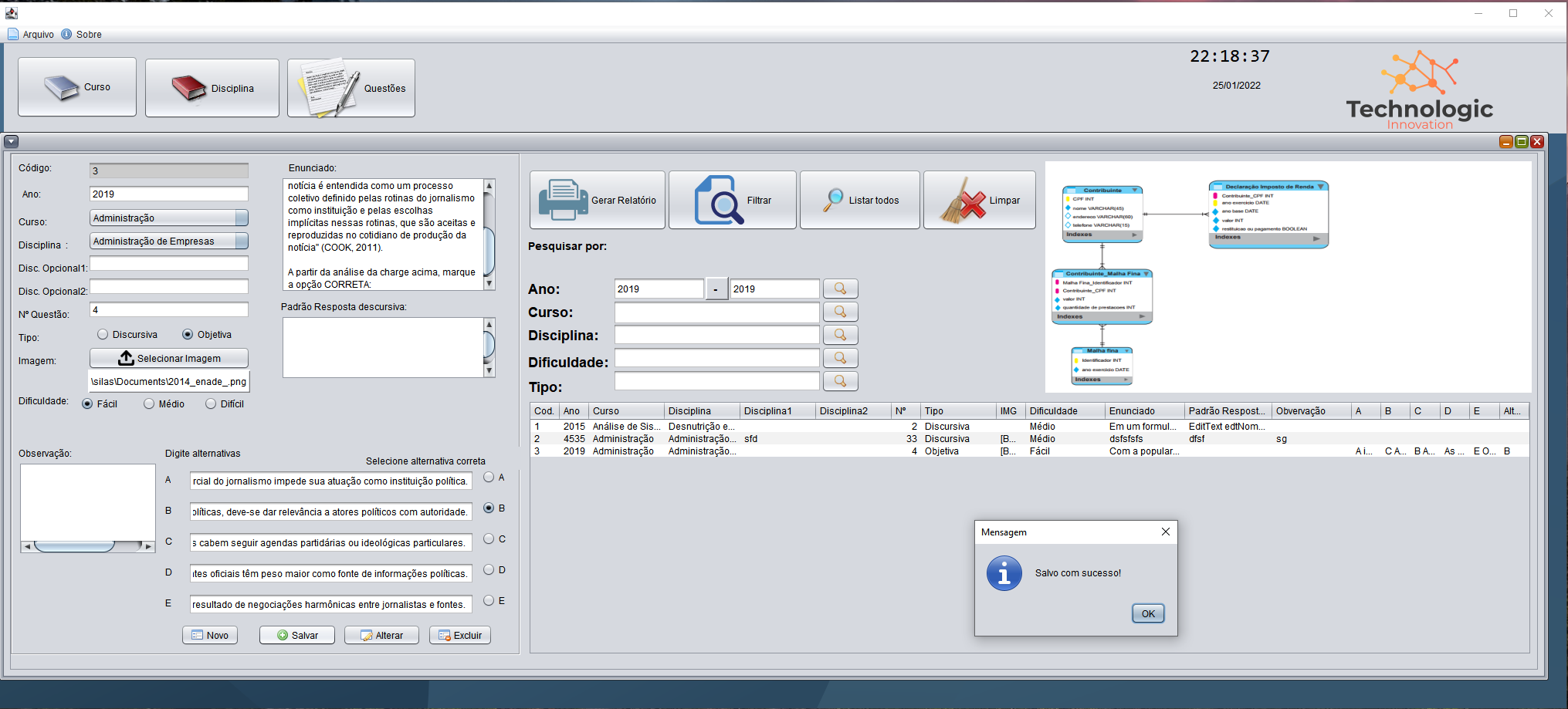Dismiss the Salvo com sucesso dialog with OK
The width and height of the screenshot is (1568, 709).
[1148, 613]
